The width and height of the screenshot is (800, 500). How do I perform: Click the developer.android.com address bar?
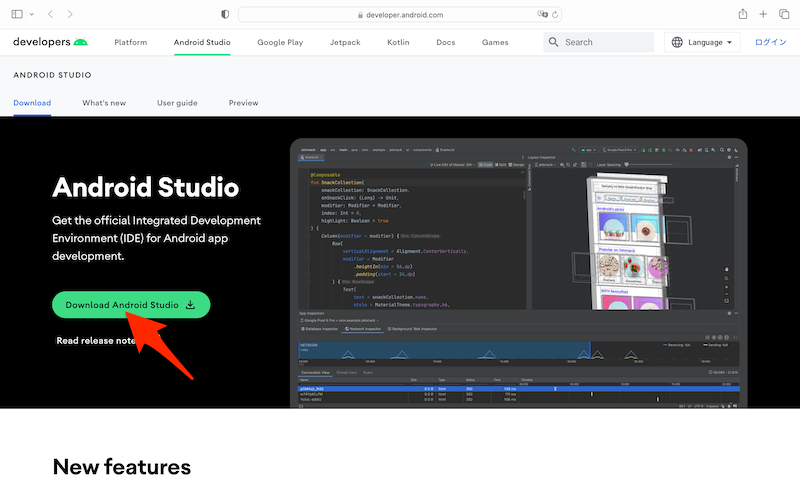click(x=395, y=14)
